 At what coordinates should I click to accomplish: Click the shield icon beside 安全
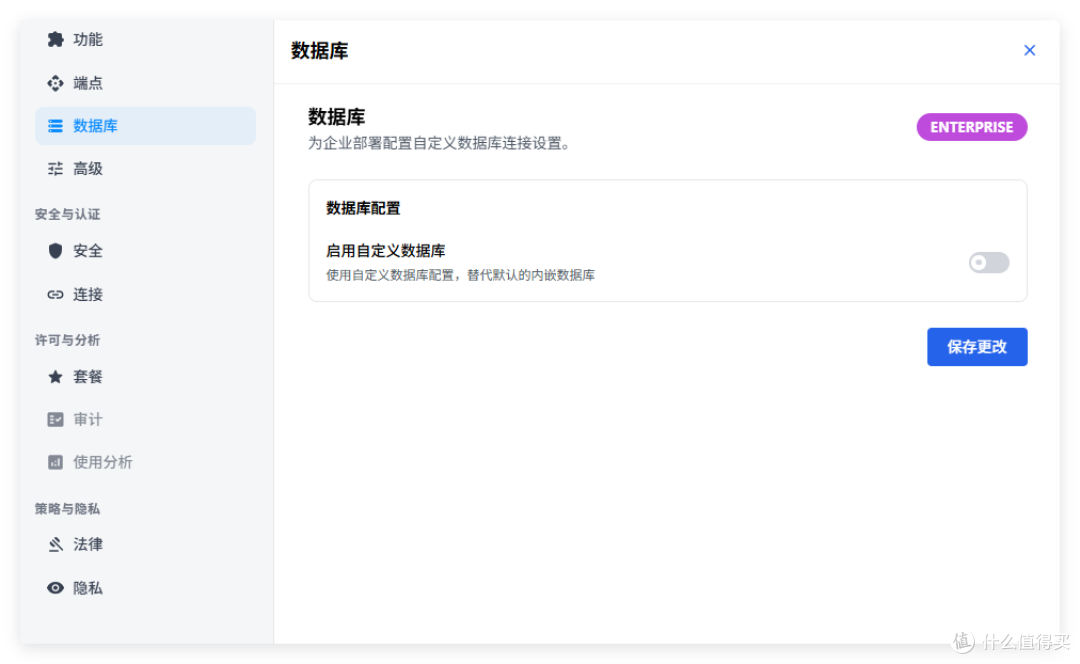pyautogui.click(x=55, y=251)
